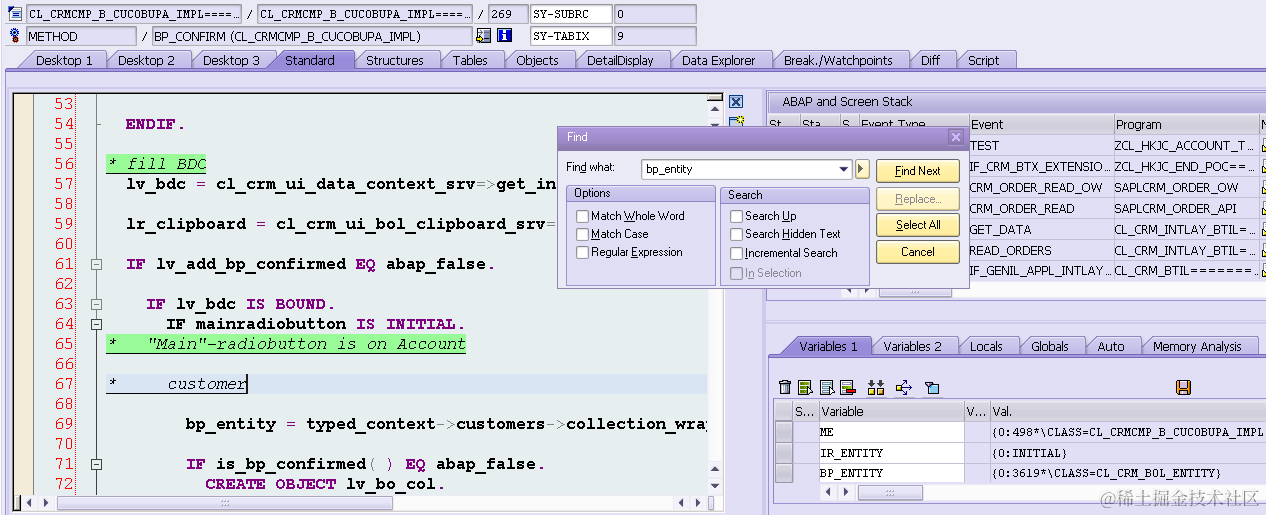Click SY-SUBRC field label
1266x515 pixels.
[x=570, y=14]
